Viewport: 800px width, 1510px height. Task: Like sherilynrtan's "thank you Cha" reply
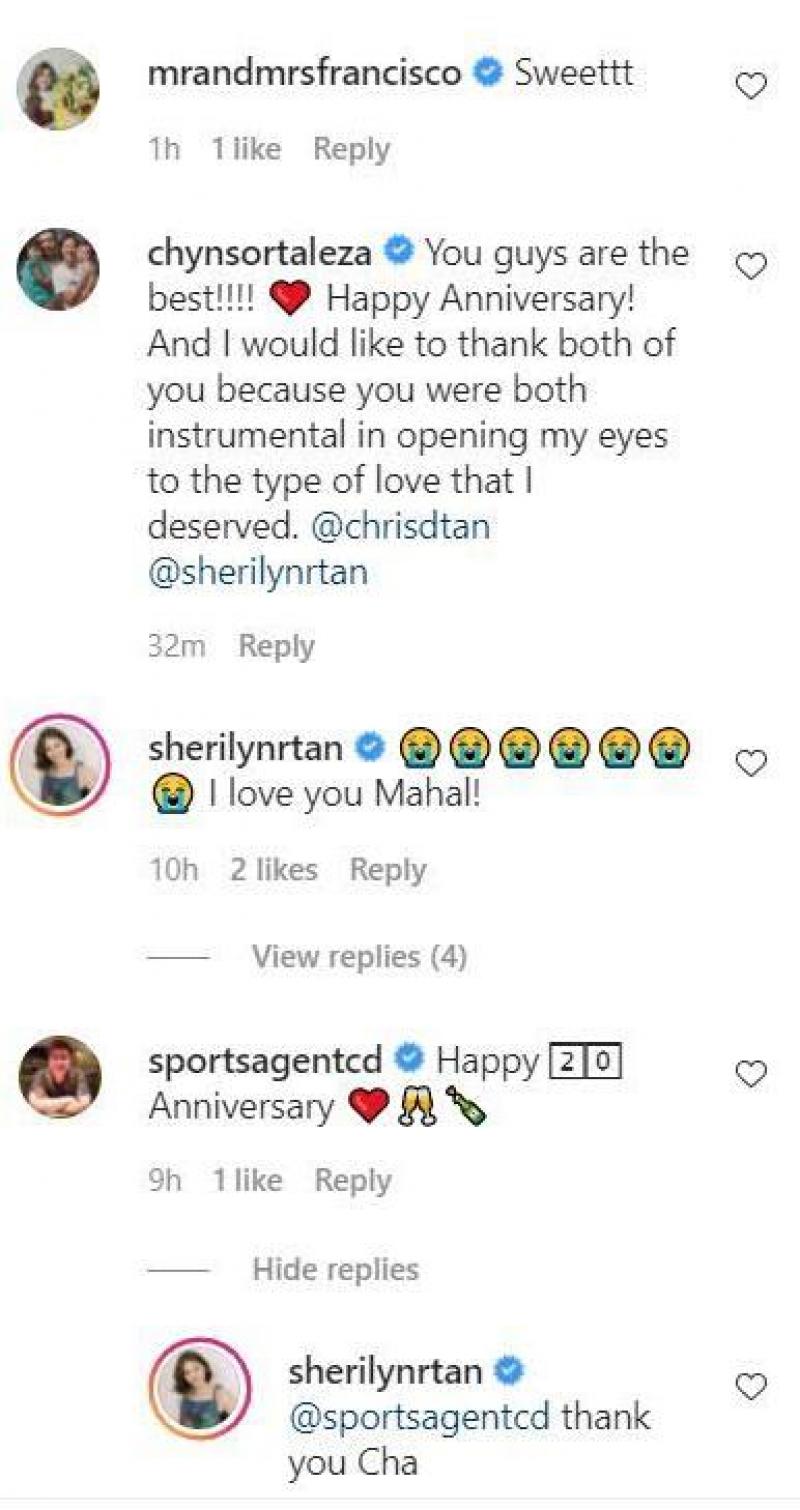[751, 1386]
